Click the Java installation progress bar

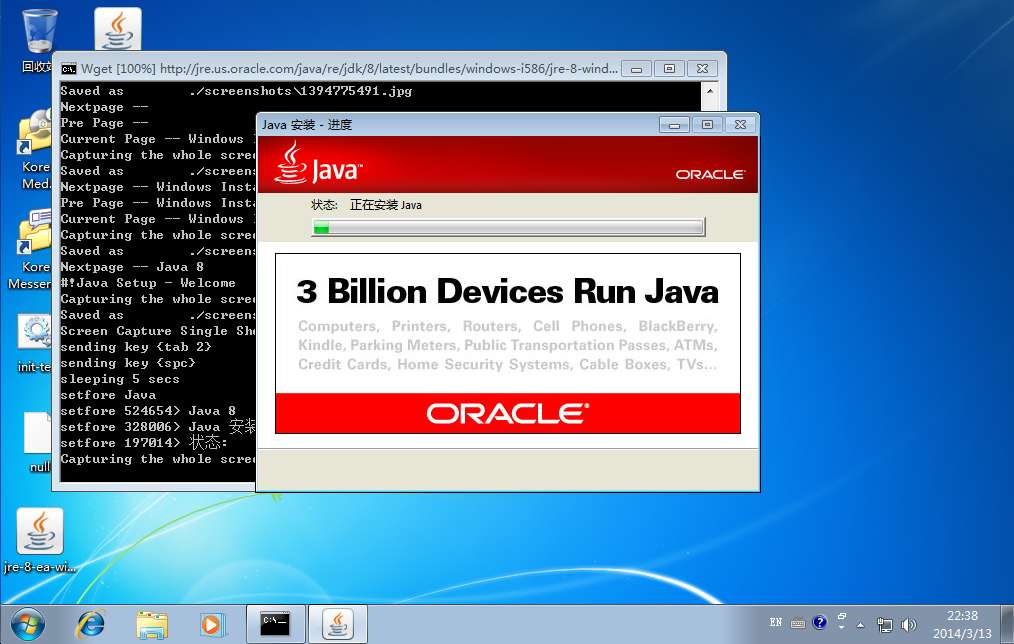[x=508, y=228]
